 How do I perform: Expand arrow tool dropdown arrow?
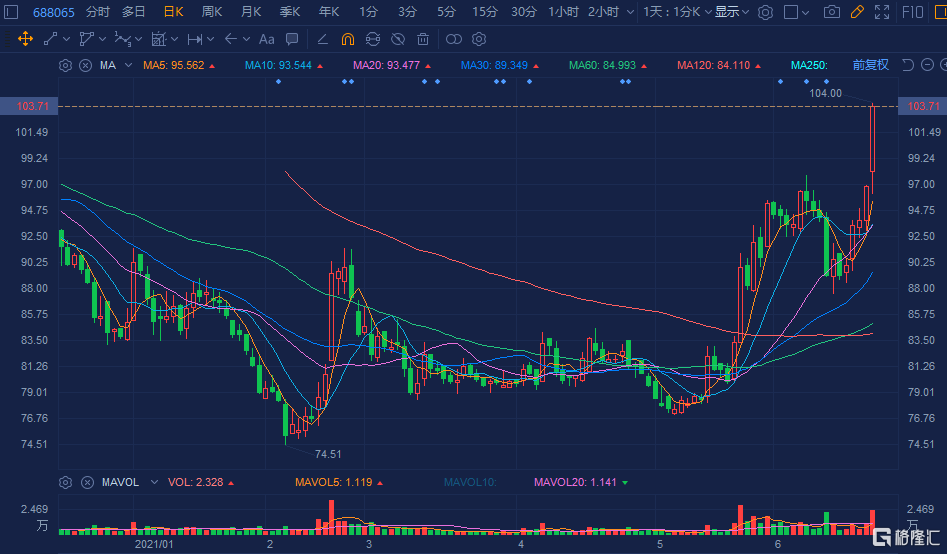point(246,39)
